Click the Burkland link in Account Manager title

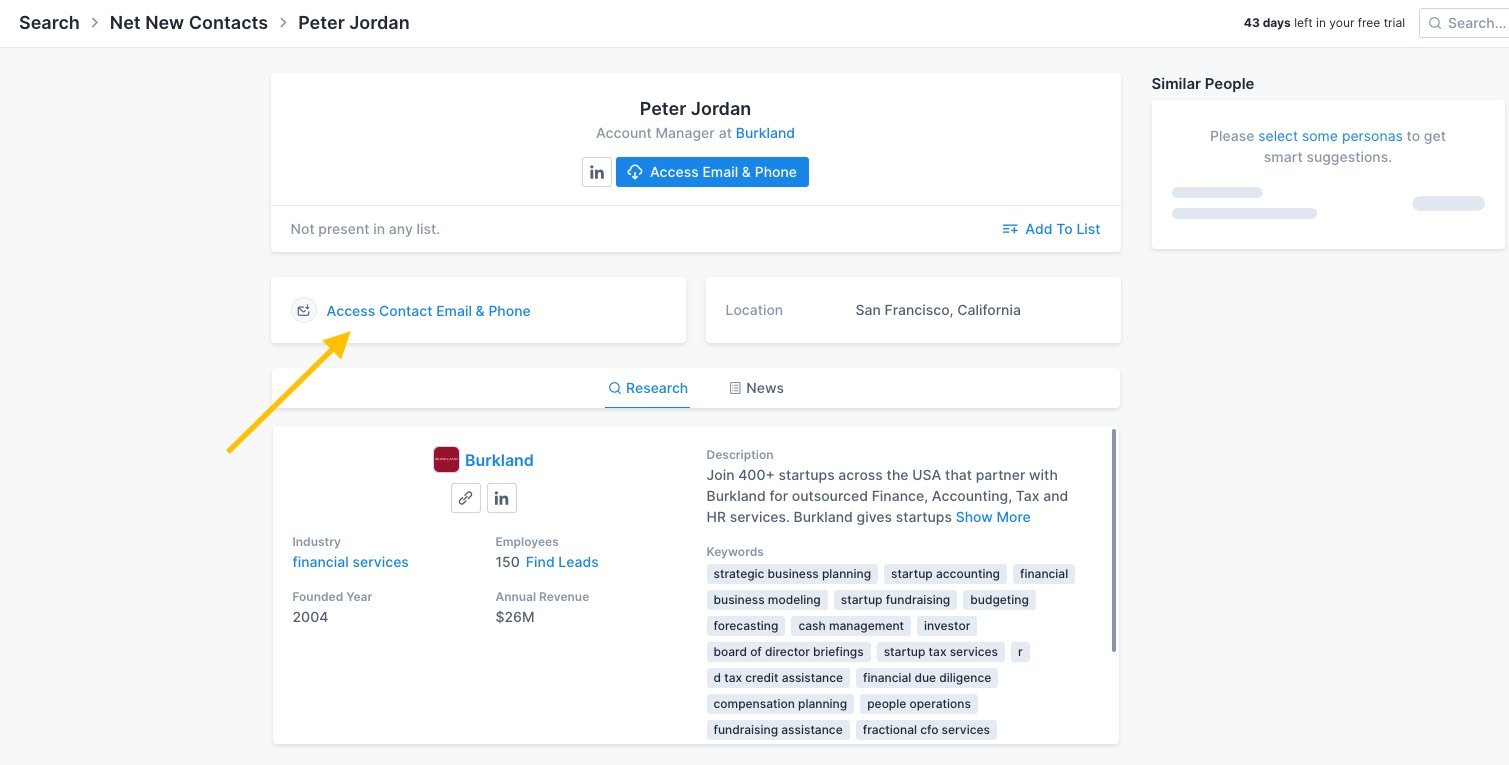765,133
